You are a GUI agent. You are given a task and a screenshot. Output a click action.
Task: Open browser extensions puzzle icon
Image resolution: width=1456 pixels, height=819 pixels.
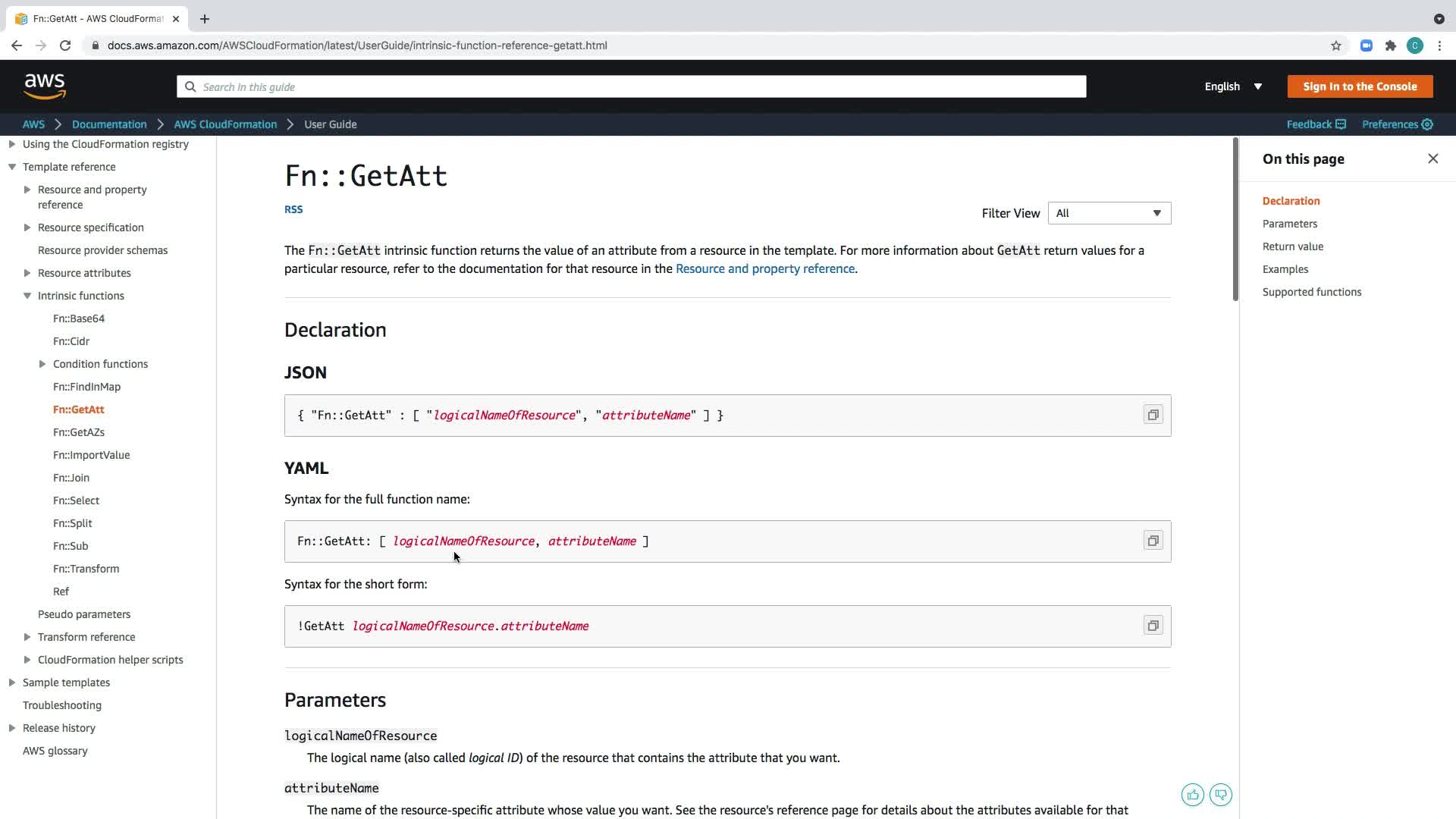(1390, 45)
